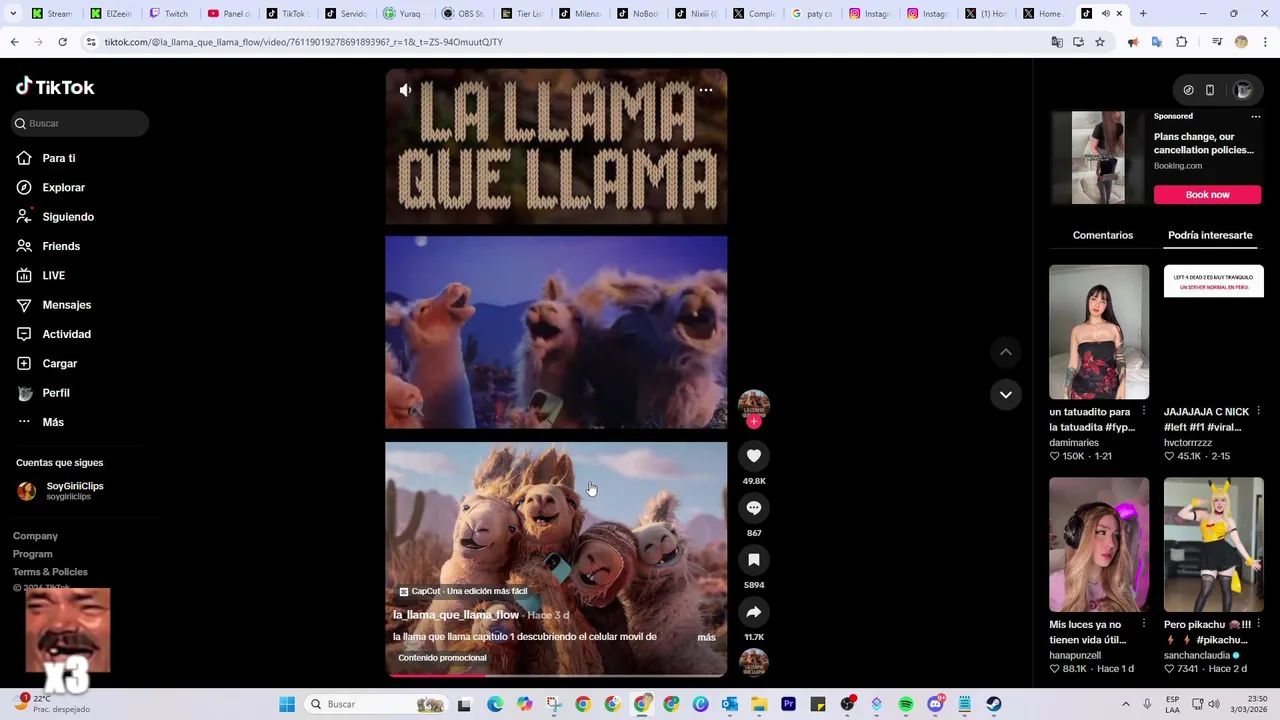The image size is (1280, 720).
Task: Reload the page in Chrome
Action: [x=62, y=42]
